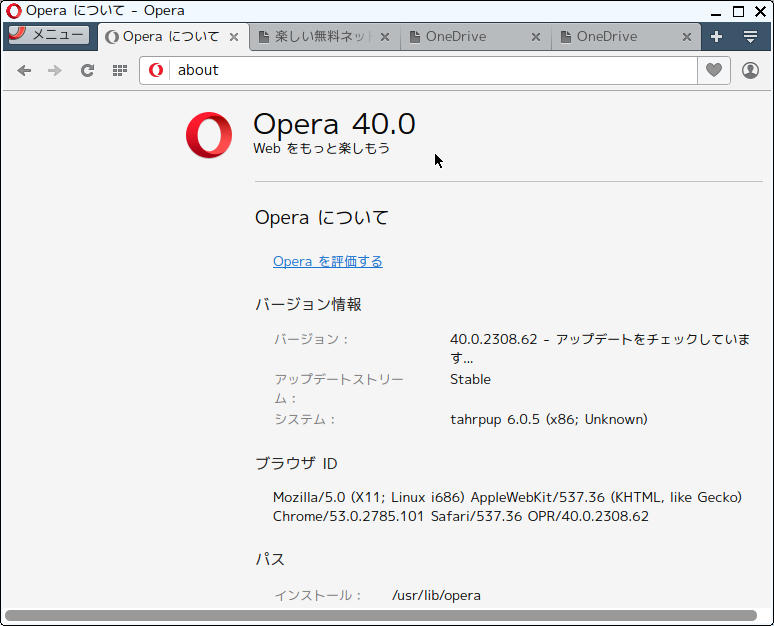The image size is (774, 626).
Task: Close the second OneDrive tab
Action: pyautogui.click(x=687, y=37)
